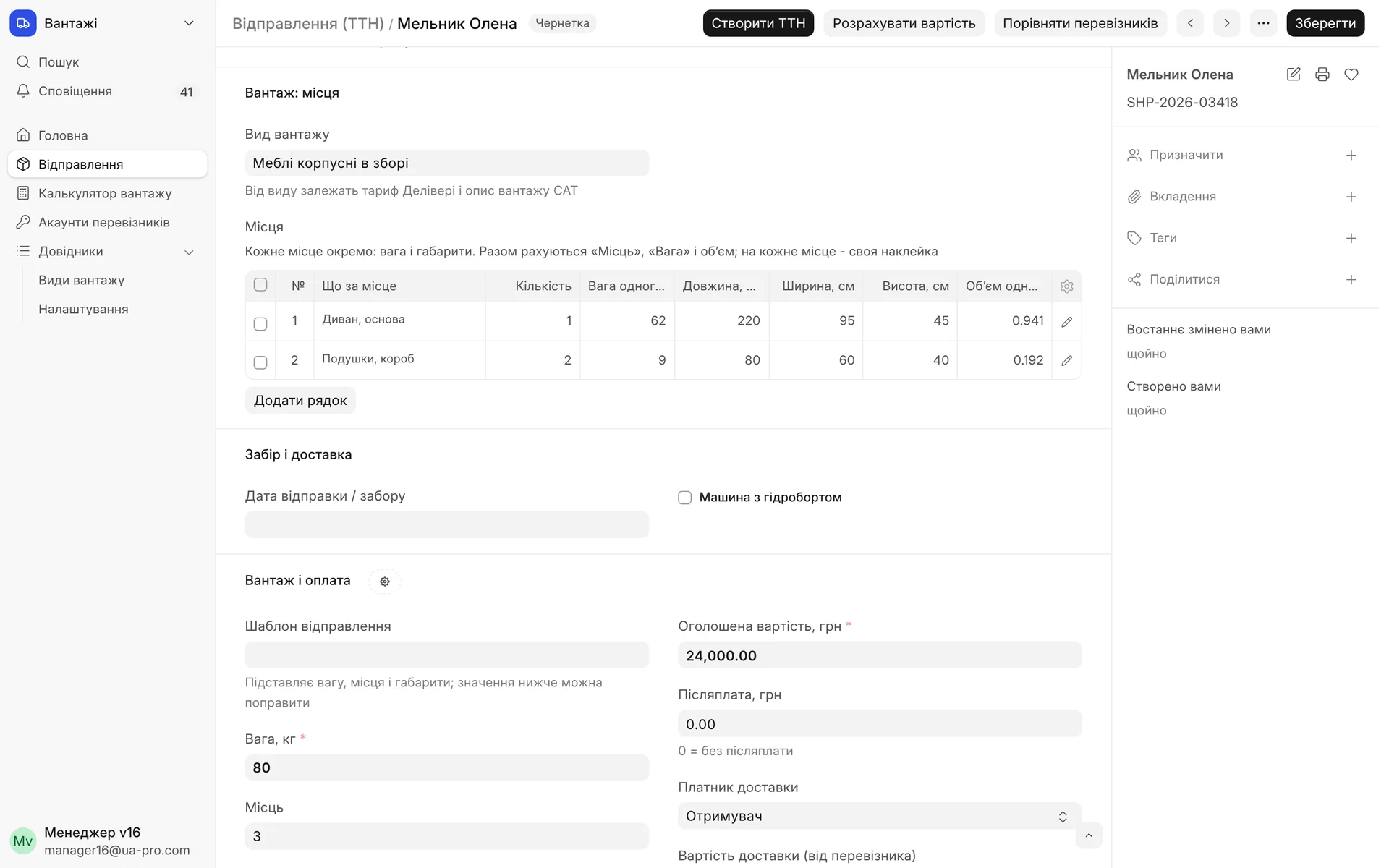The image size is (1389, 868).
Task: Select row 1 checkbox Диван, основа
Action: (262, 325)
